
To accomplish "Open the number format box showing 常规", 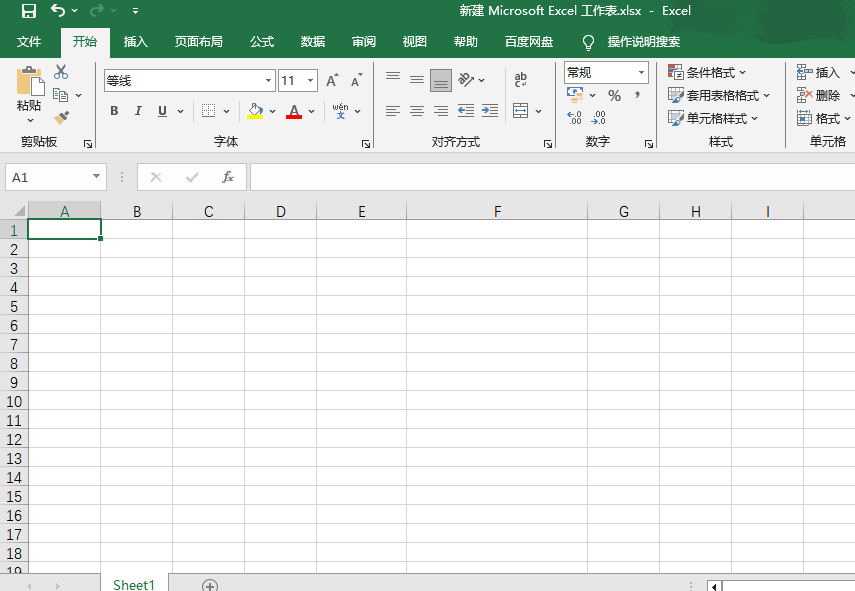I will 606,73.
